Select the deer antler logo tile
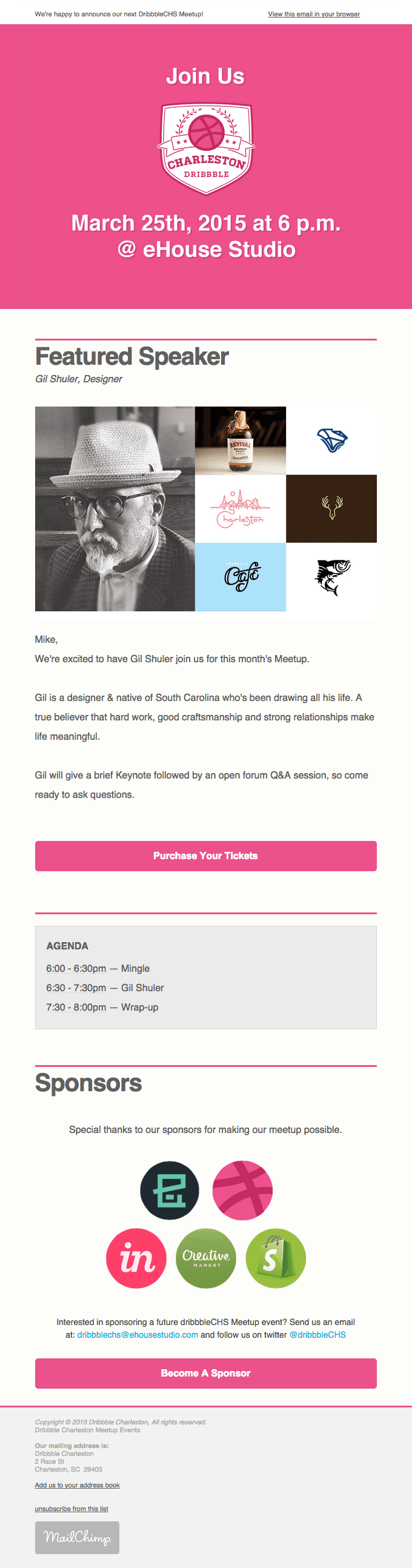Screen dimensions: 412x1568 [331, 508]
